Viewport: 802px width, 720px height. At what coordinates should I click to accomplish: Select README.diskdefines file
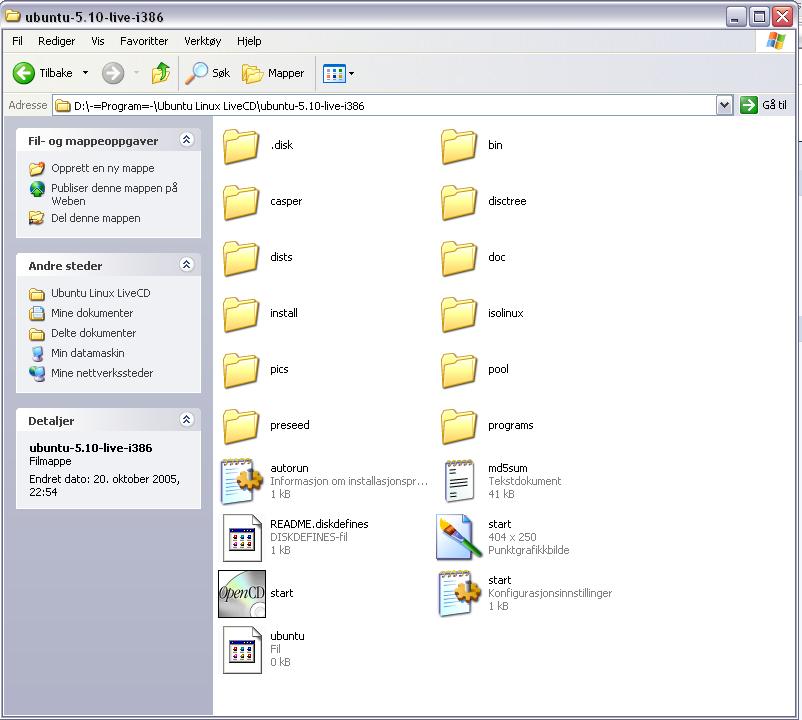click(x=296, y=537)
